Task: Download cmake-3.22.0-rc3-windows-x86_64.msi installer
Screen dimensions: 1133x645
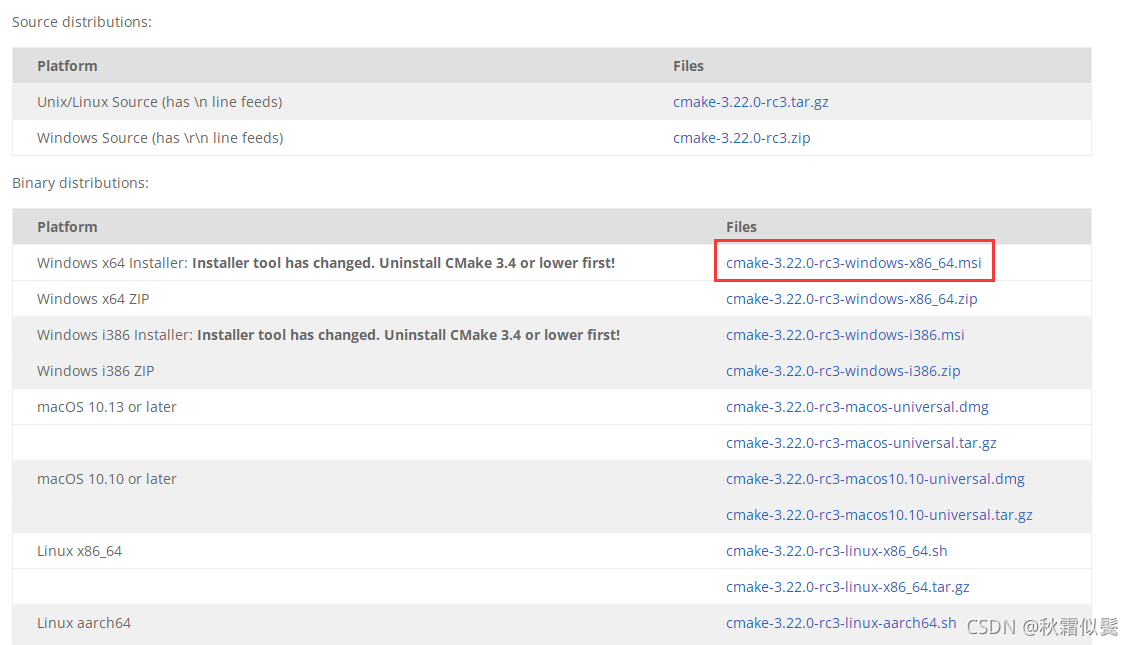Action: click(853, 263)
